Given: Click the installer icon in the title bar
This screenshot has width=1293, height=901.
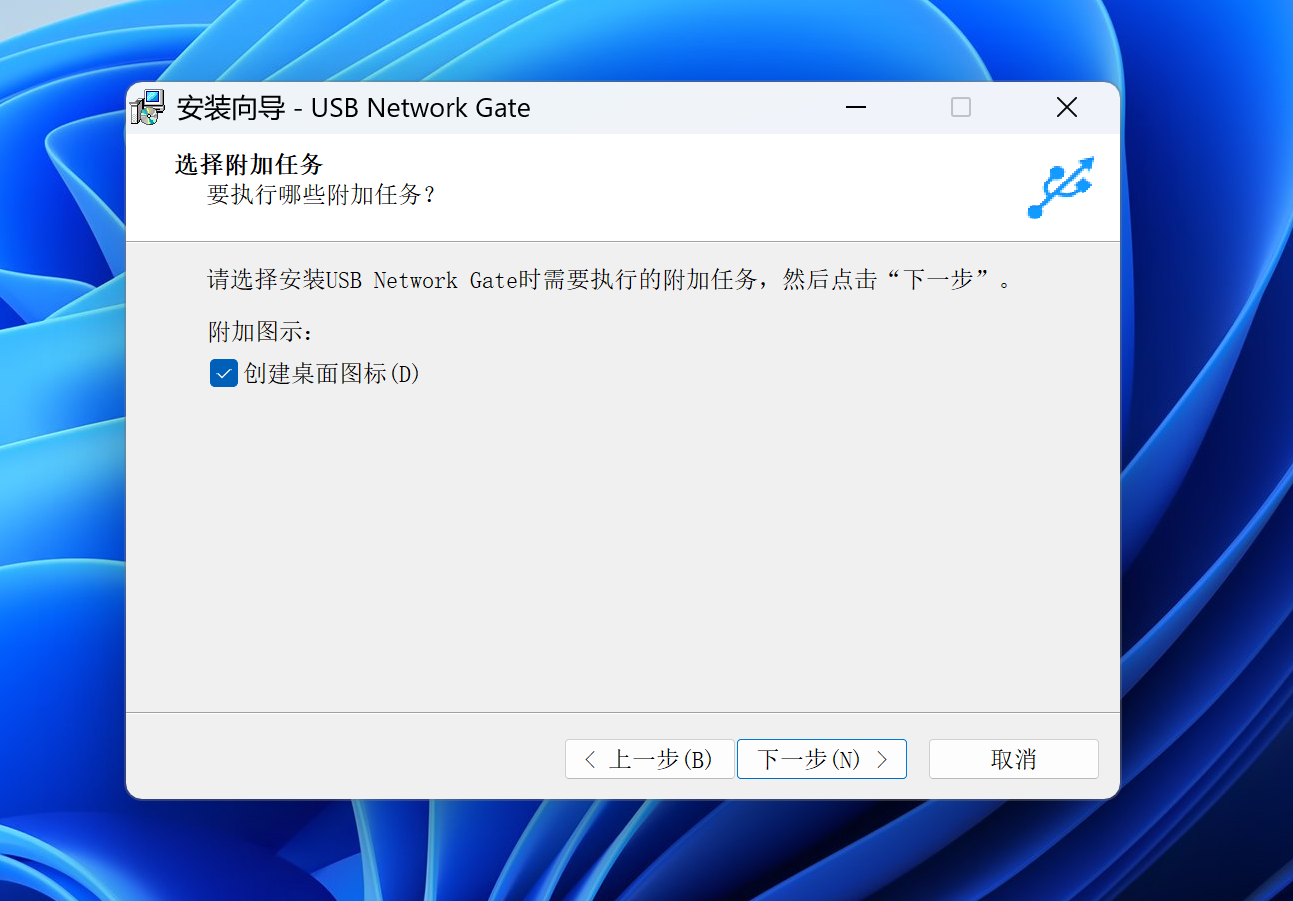Looking at the screenshot, I should click(147, 107).
